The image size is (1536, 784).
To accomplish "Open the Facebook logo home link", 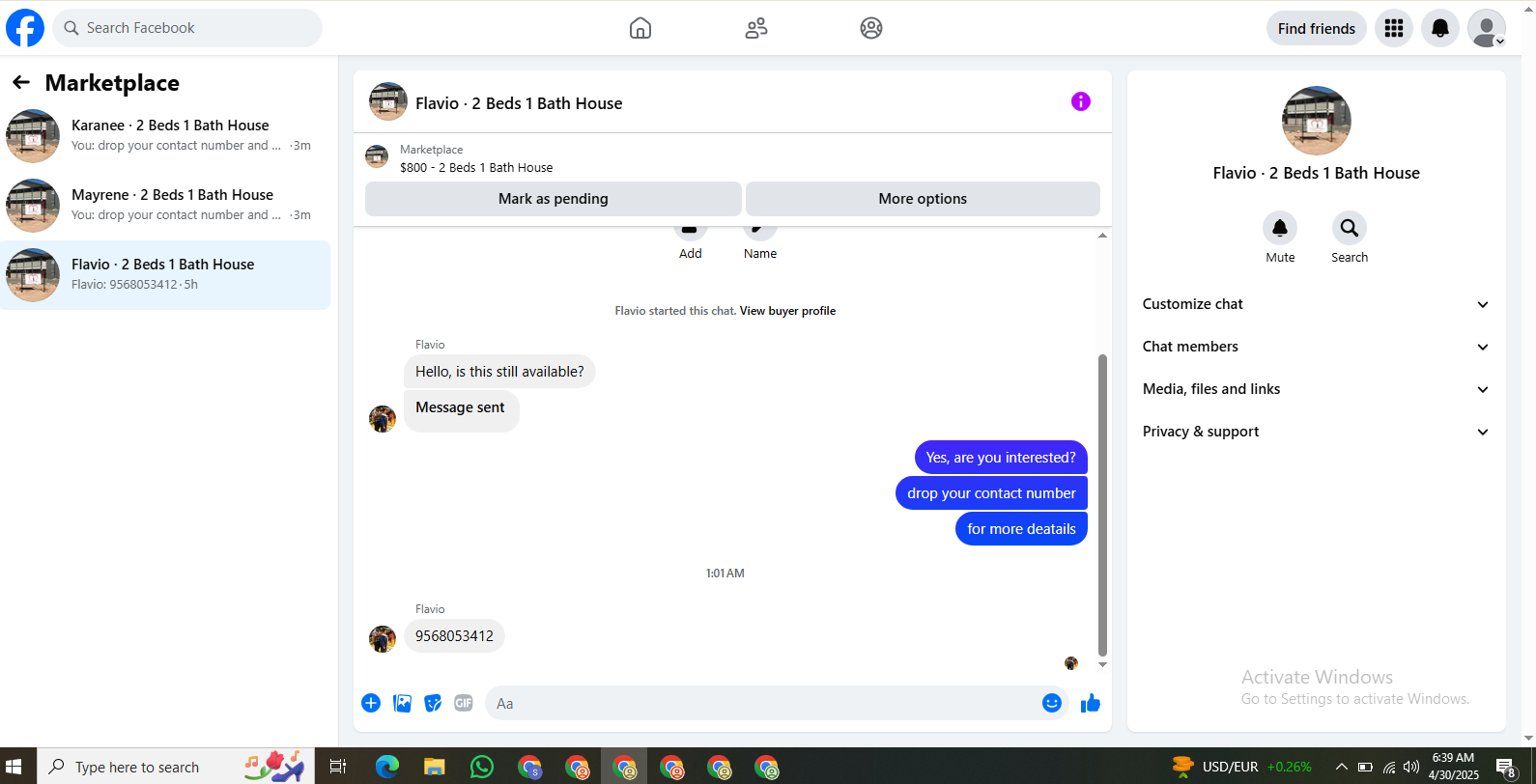I will [x=25, y=28].
